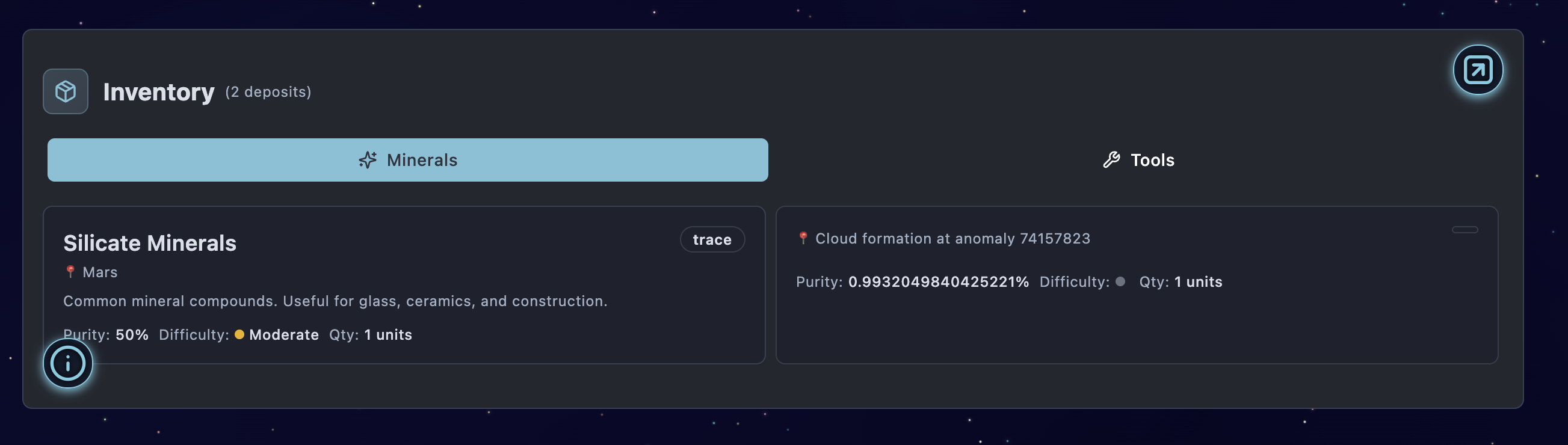Image resolution: width=1568 pixels, height=445 pixels.
Task: Click the trace rarity badge
Action: click(712, 239)
